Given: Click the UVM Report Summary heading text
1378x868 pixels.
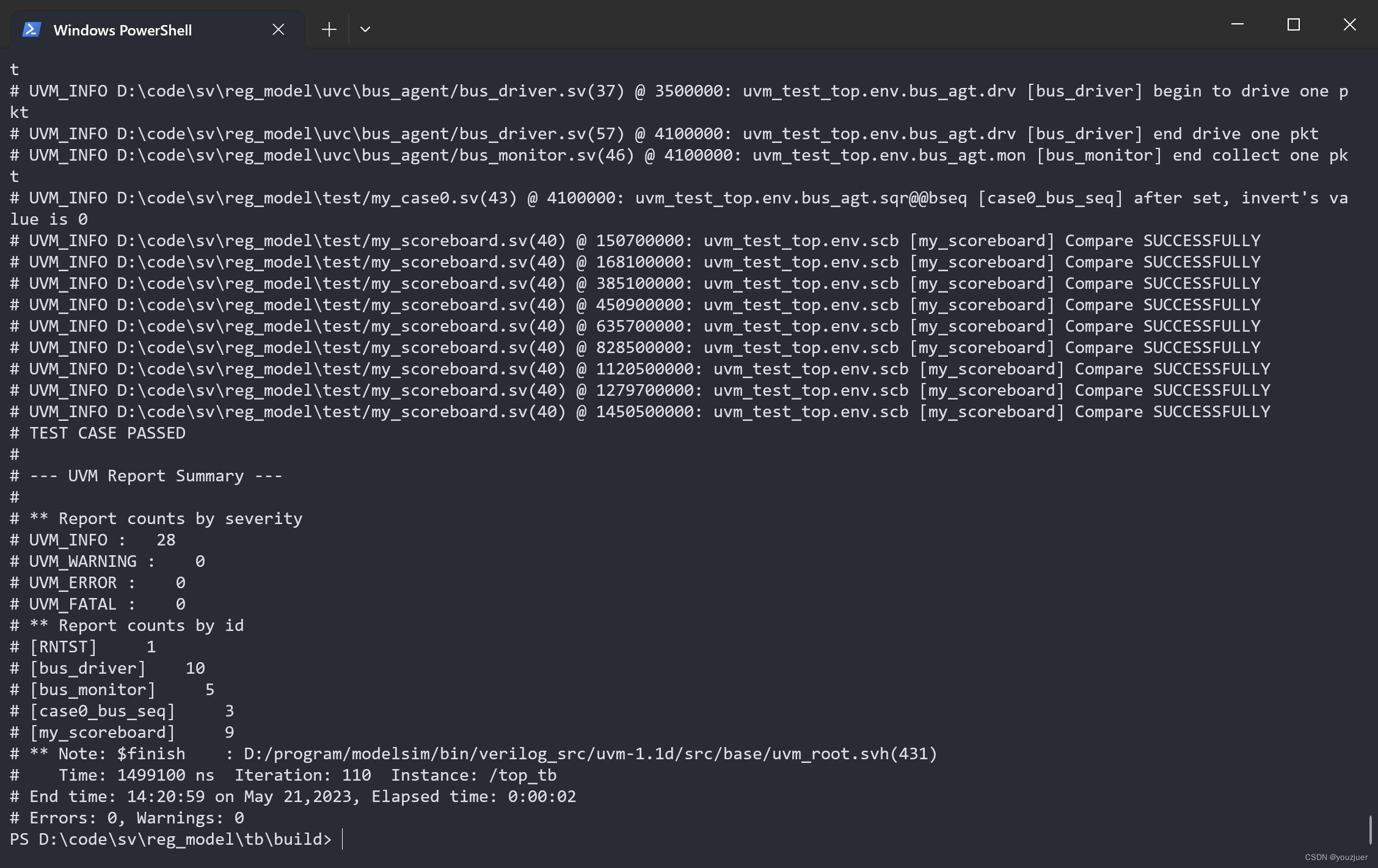Looking at the screenshot, I should pyautogui.click(x=156, y=476).
